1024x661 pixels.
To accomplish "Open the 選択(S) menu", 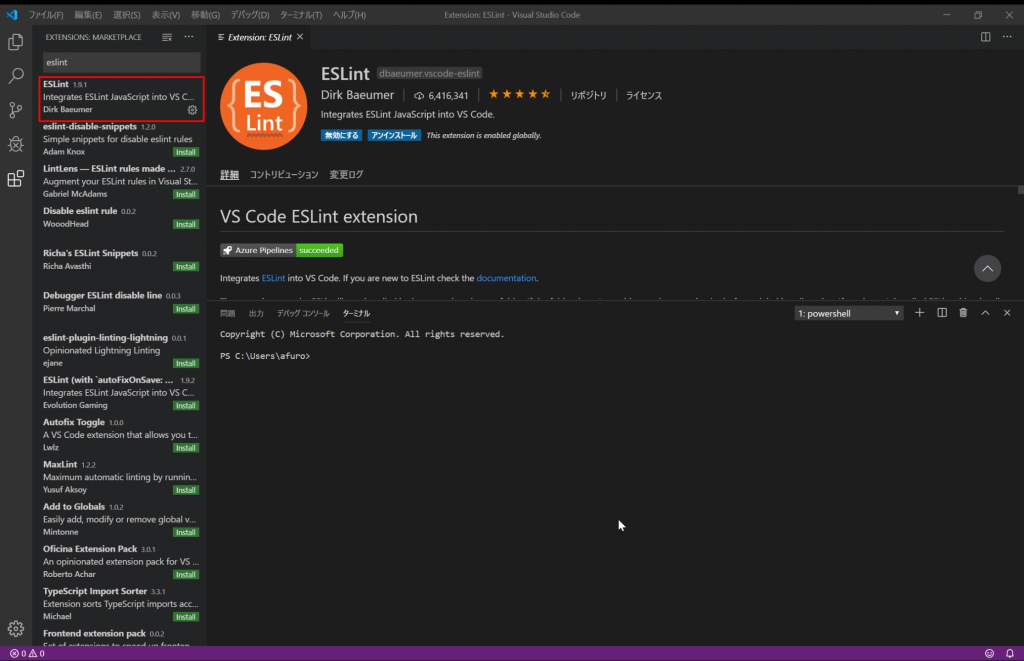I will tap(127, 14).
